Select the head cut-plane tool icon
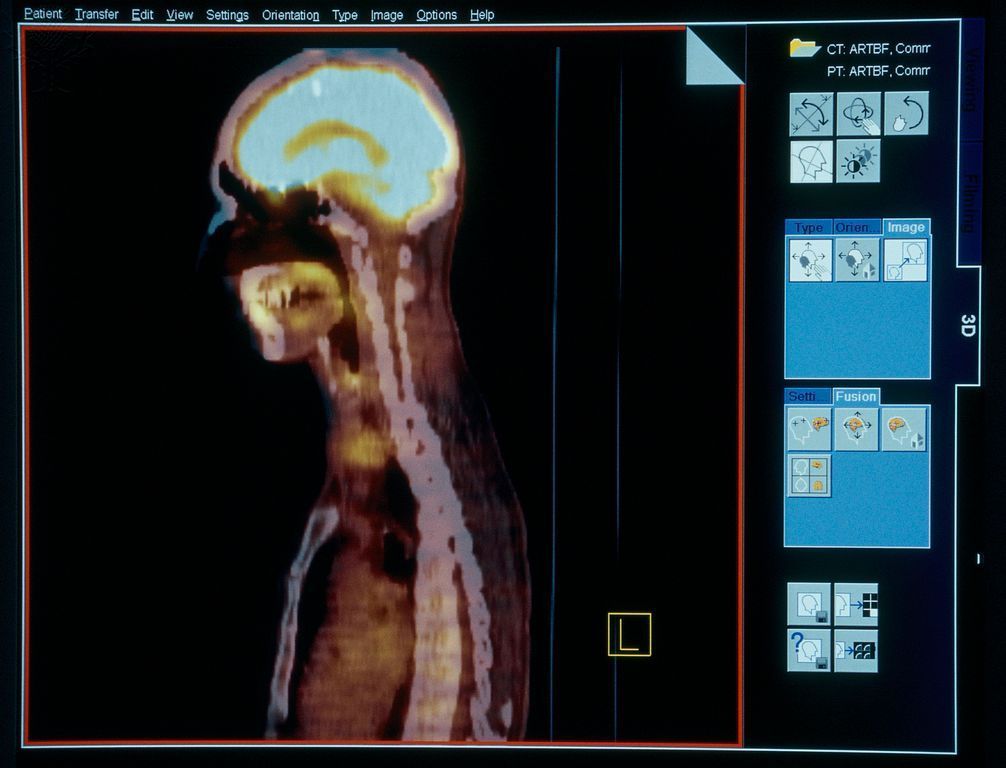The height and width of the screenshot is (768, 1006). coord(811,161)
